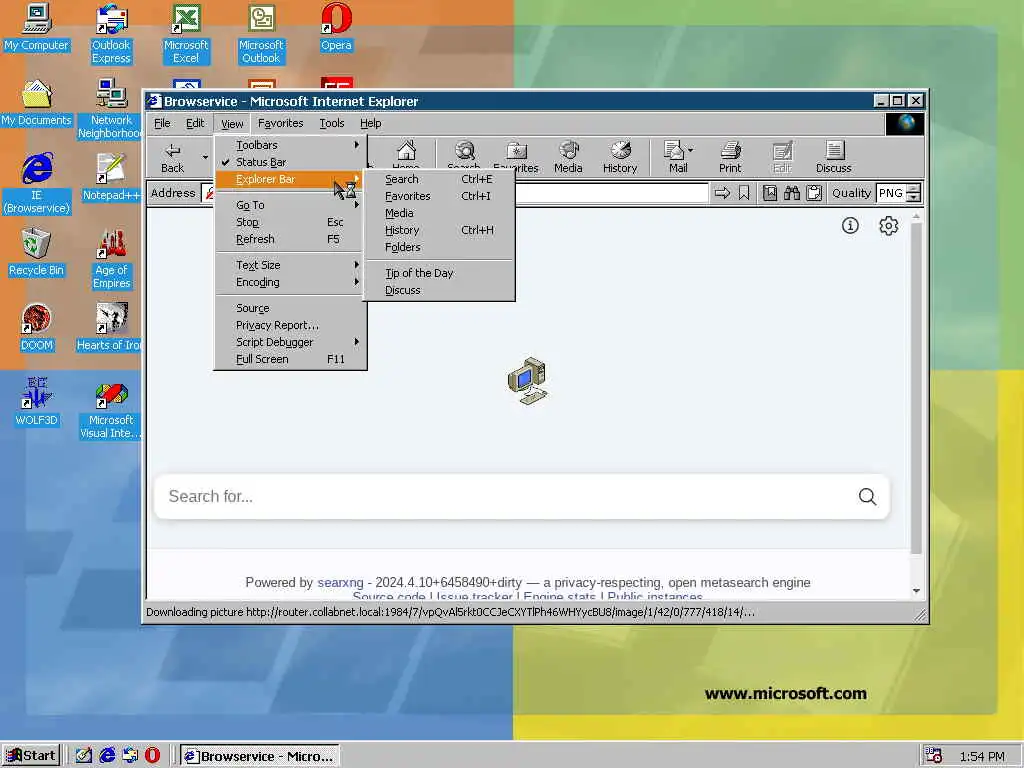Click the system tray scheduler icon

point(934,756)
